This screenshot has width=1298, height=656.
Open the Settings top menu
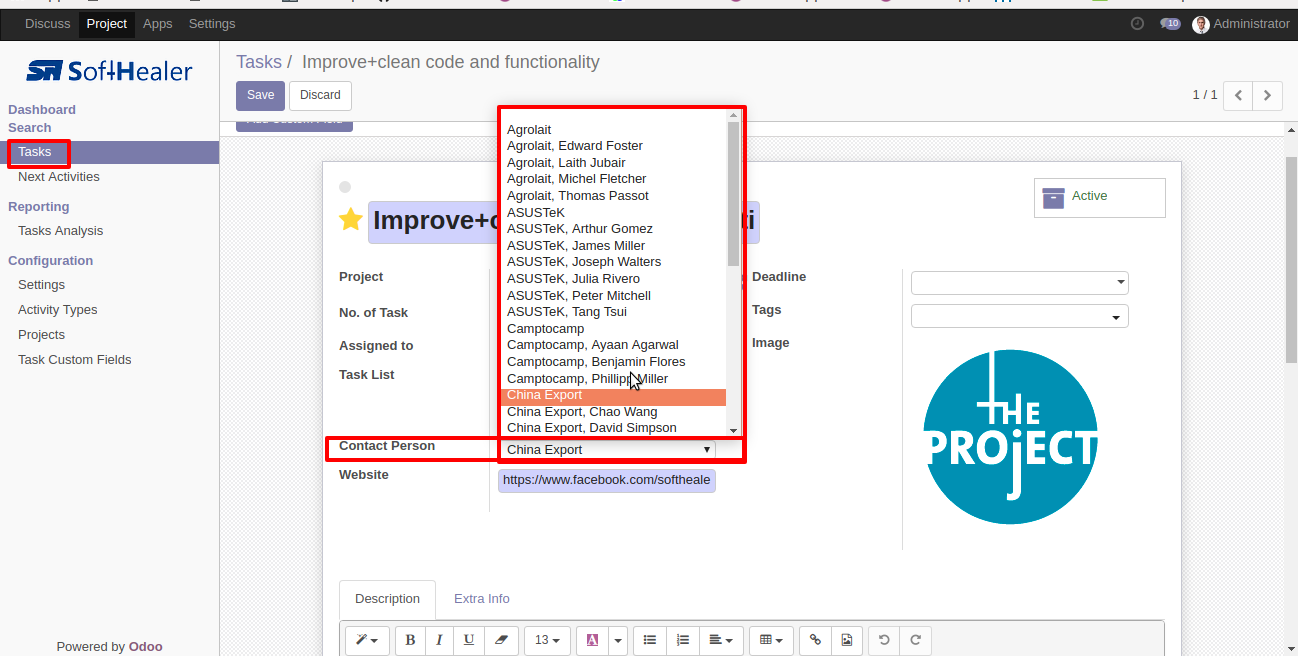(212, 24)
